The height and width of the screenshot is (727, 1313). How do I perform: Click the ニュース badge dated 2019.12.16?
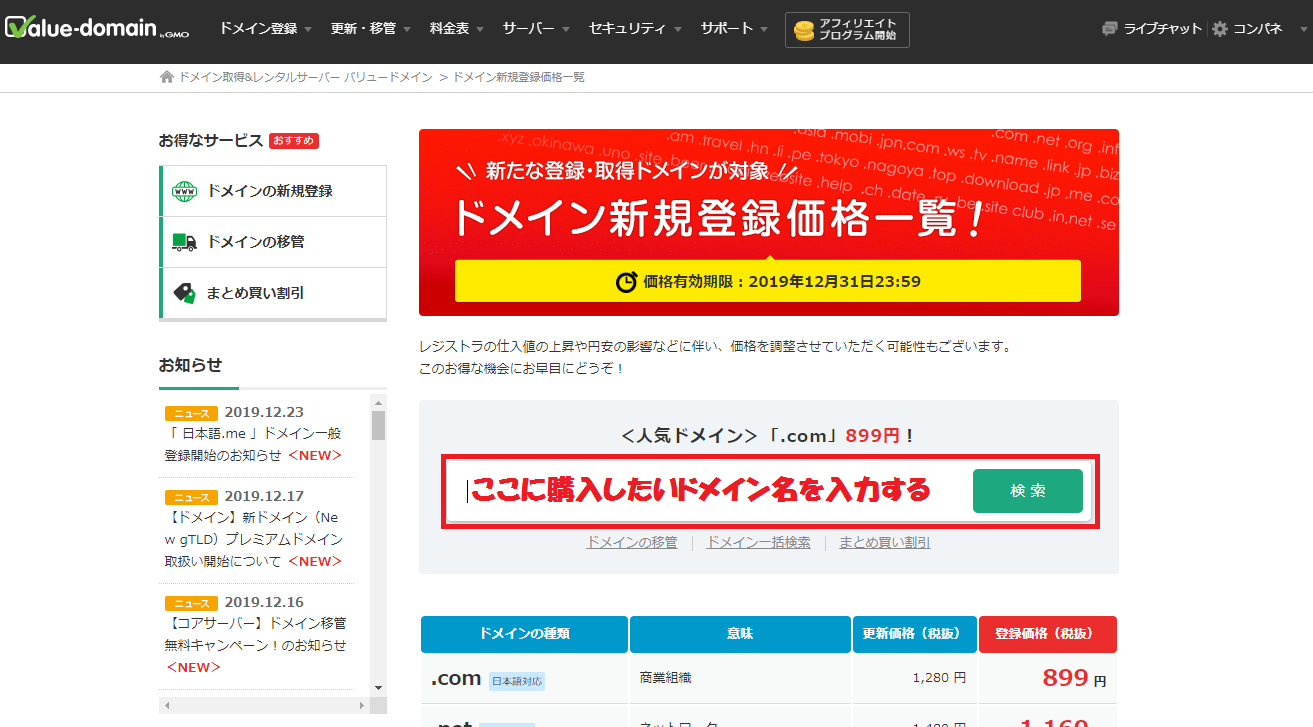191,603
